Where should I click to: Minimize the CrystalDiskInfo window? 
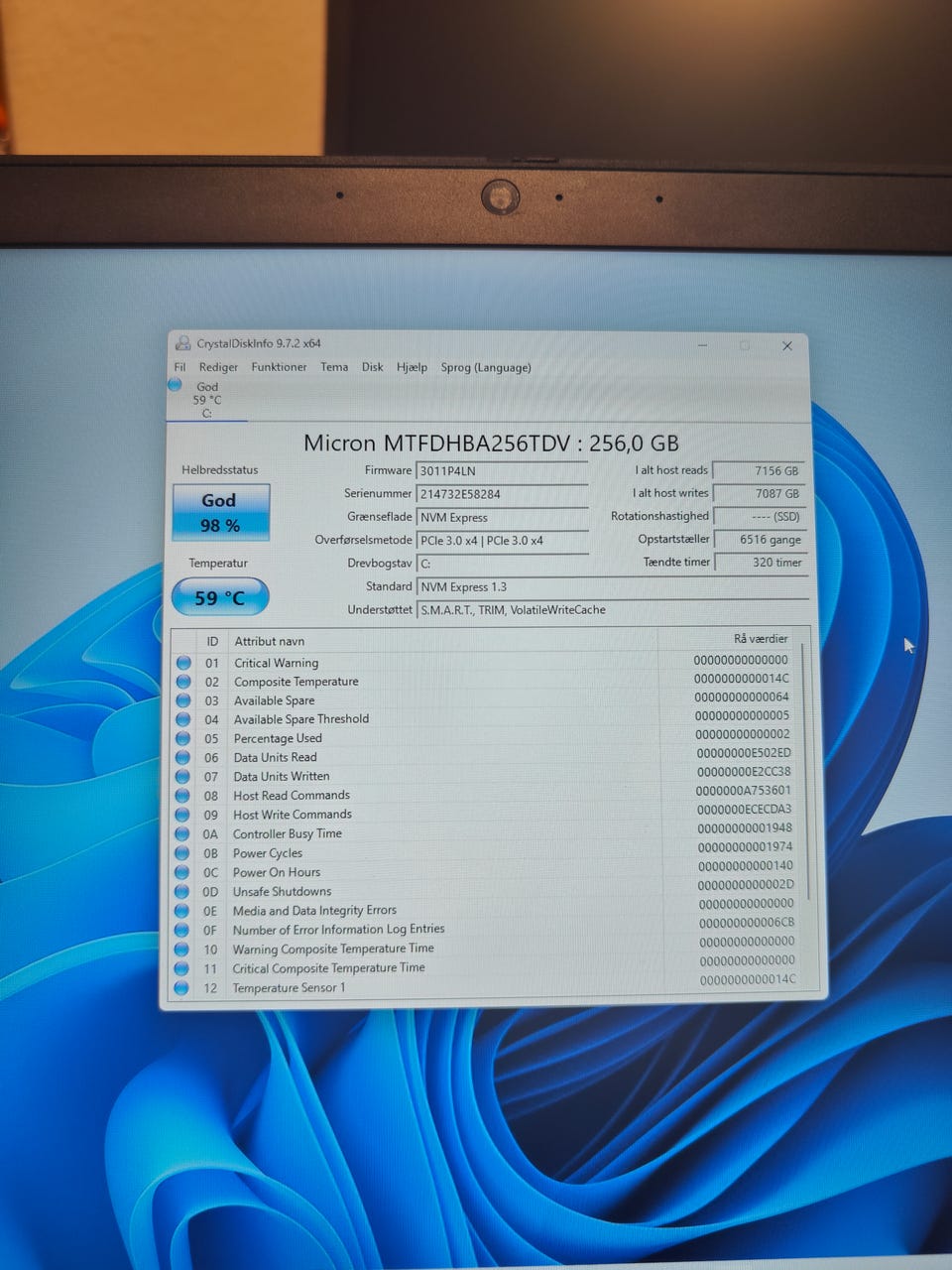pyautogui.click(x=702, y=345)
